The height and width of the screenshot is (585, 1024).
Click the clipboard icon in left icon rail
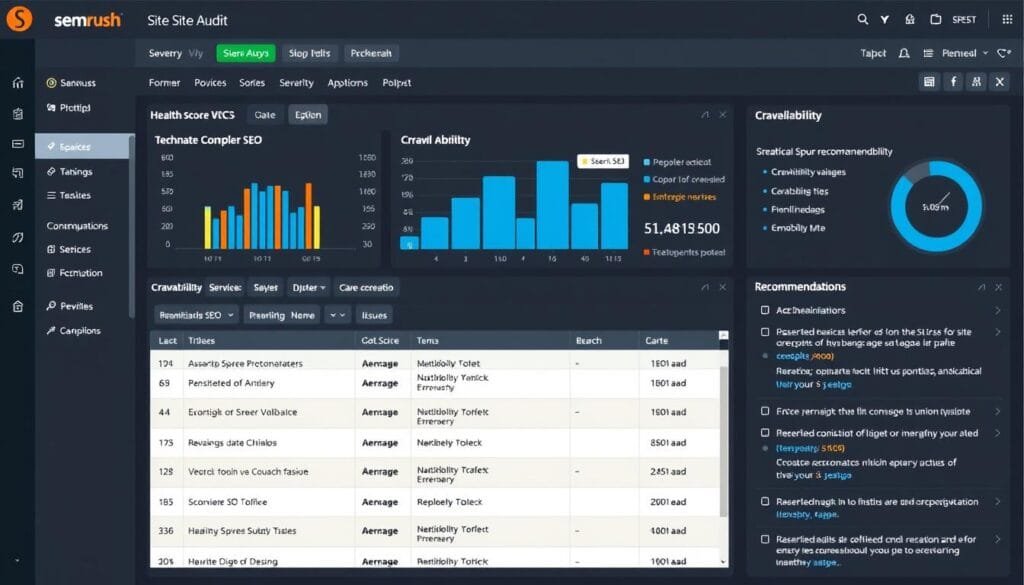[17, 114]
